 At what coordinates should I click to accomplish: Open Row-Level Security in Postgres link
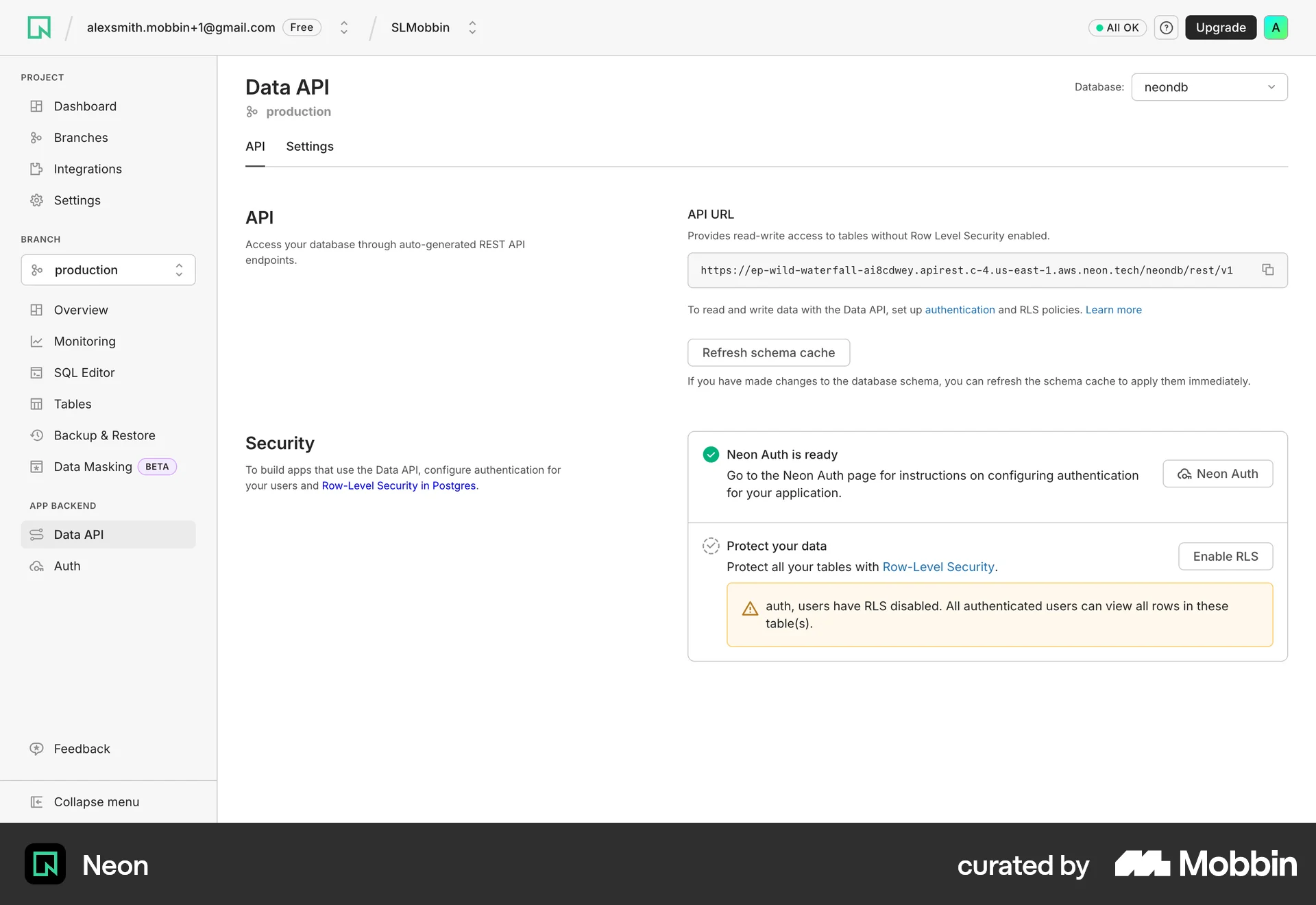[399, 485]
